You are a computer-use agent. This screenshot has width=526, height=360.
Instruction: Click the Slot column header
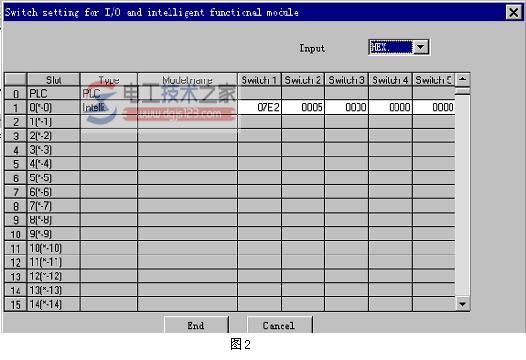(x=53, y=80)
